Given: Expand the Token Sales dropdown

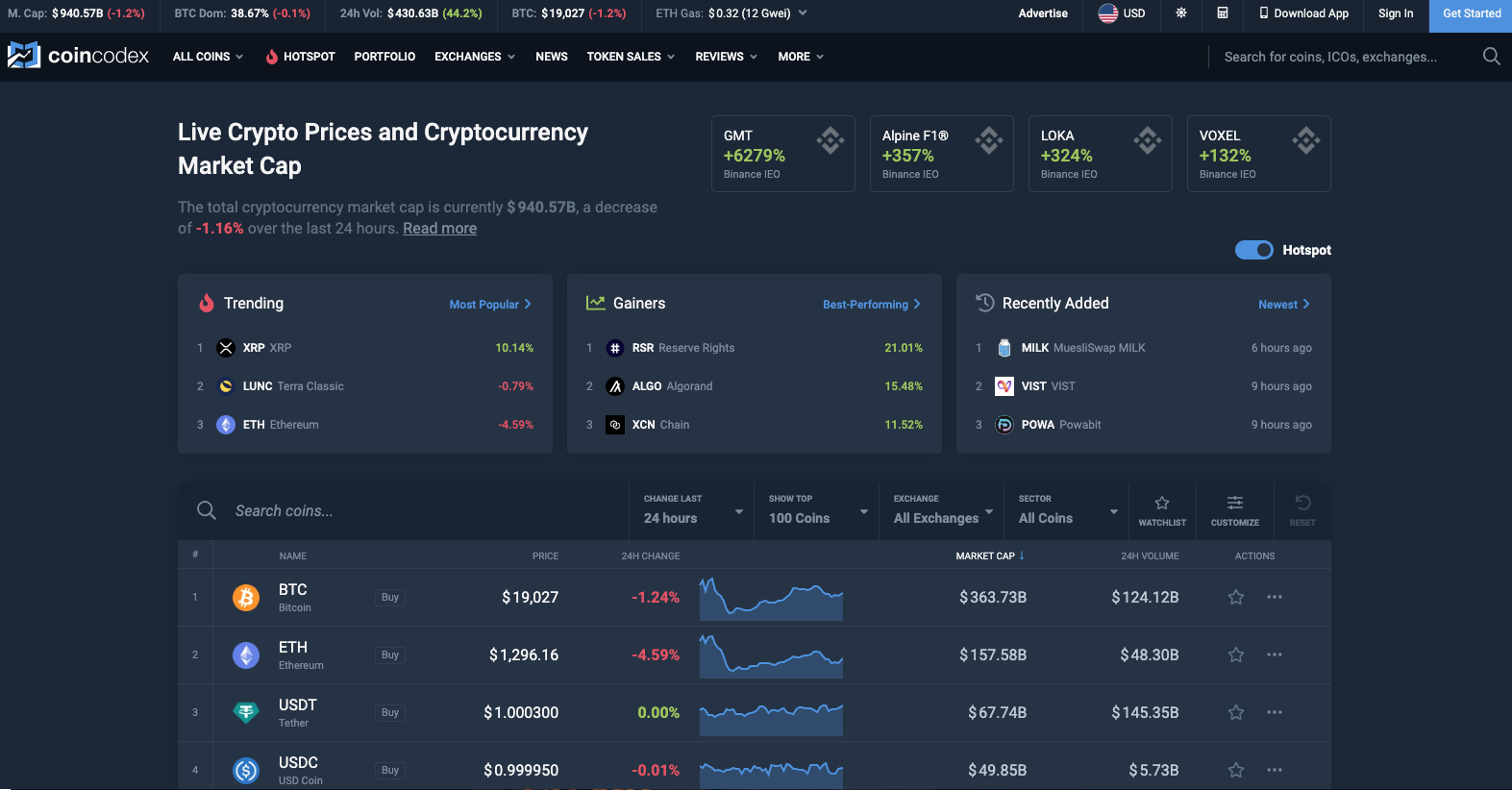Looking at the screenshot, I should [631, 57].
